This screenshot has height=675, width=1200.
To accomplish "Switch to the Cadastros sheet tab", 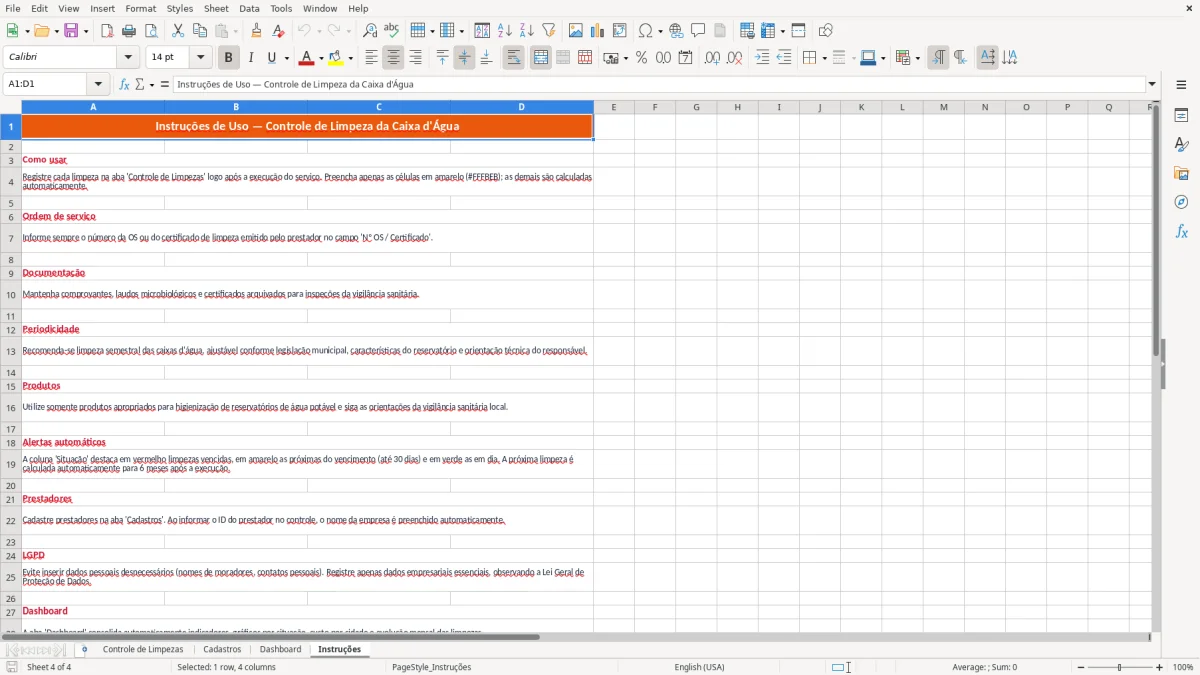I will pyautogui.click(x=222, y=649).
